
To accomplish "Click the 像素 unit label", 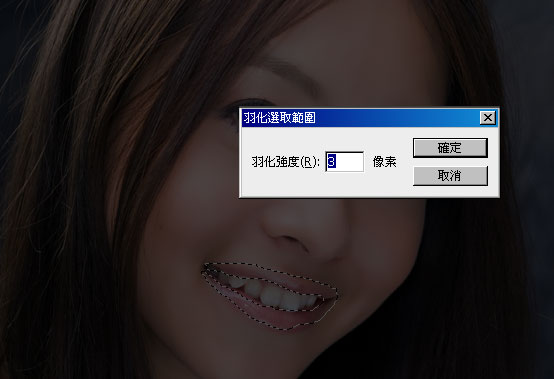I will 384,162.
